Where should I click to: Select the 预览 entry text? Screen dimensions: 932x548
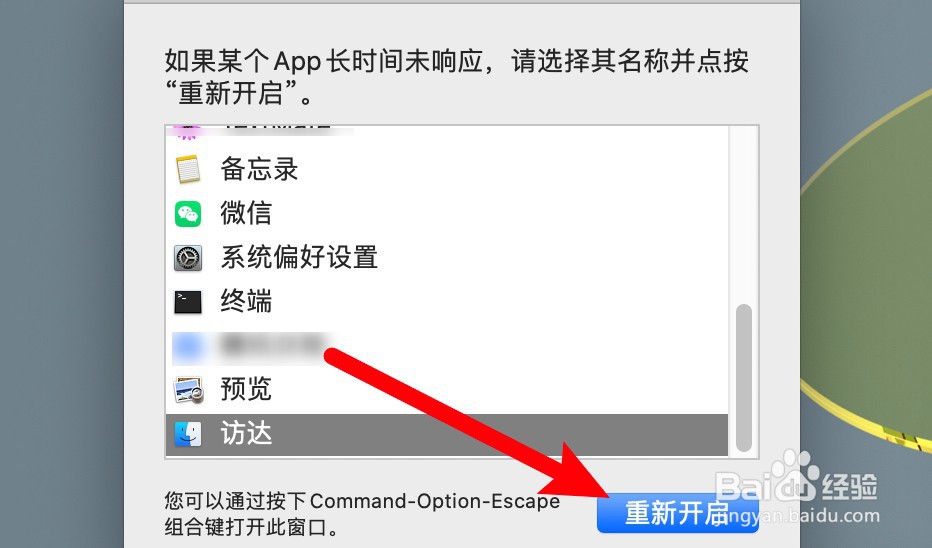(246, 389)
